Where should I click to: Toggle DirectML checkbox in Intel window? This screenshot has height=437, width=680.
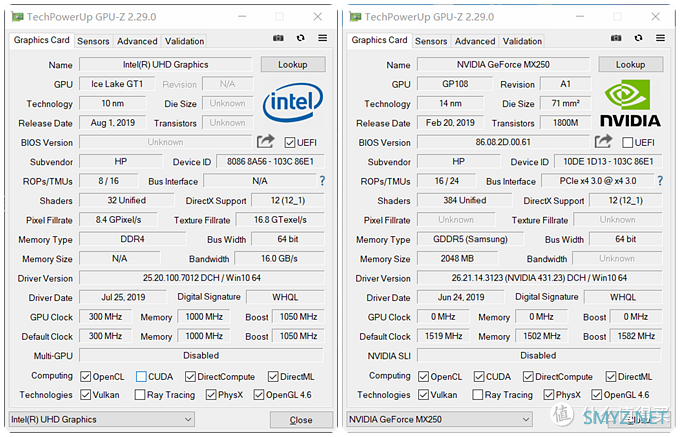[273, 377]
